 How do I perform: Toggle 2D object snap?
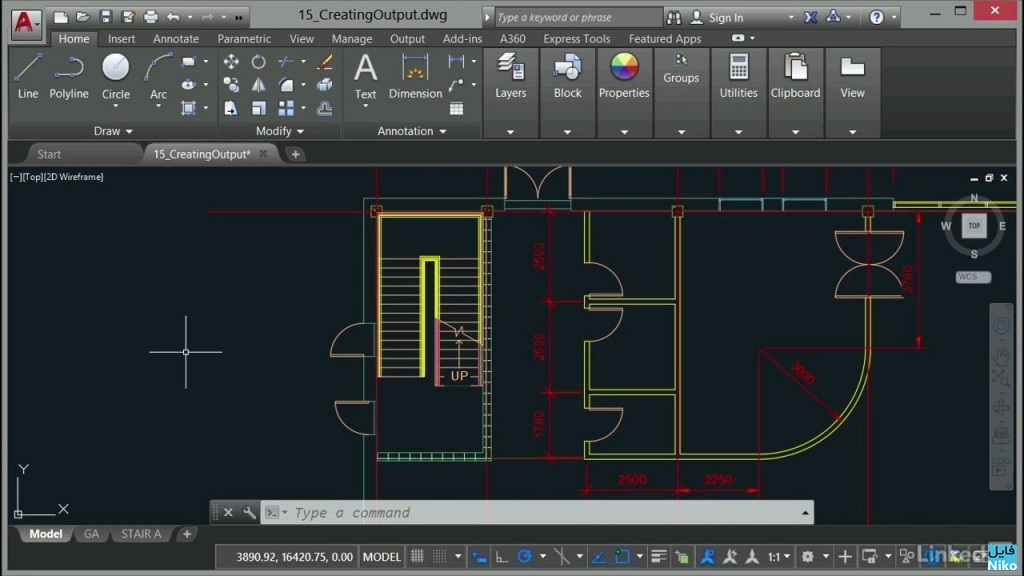(622, 556)
